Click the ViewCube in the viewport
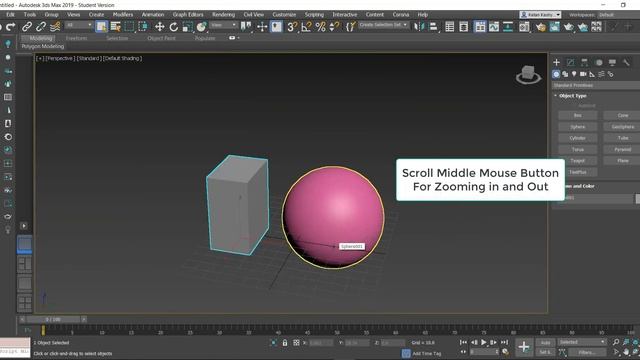640x360 pixels. [x=528, y=75]
